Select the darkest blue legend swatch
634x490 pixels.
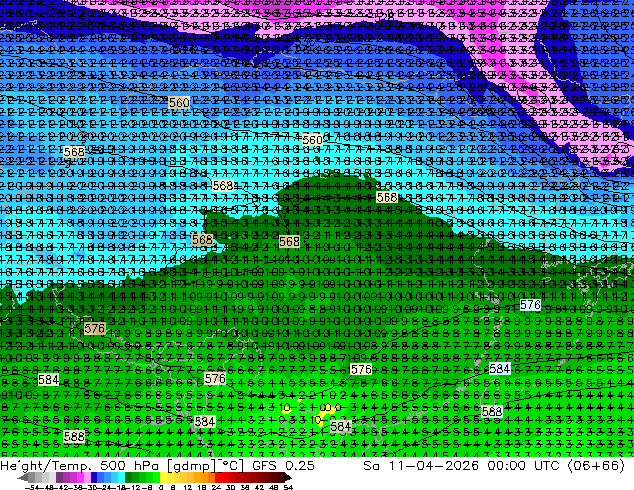[x=94, y=477]
